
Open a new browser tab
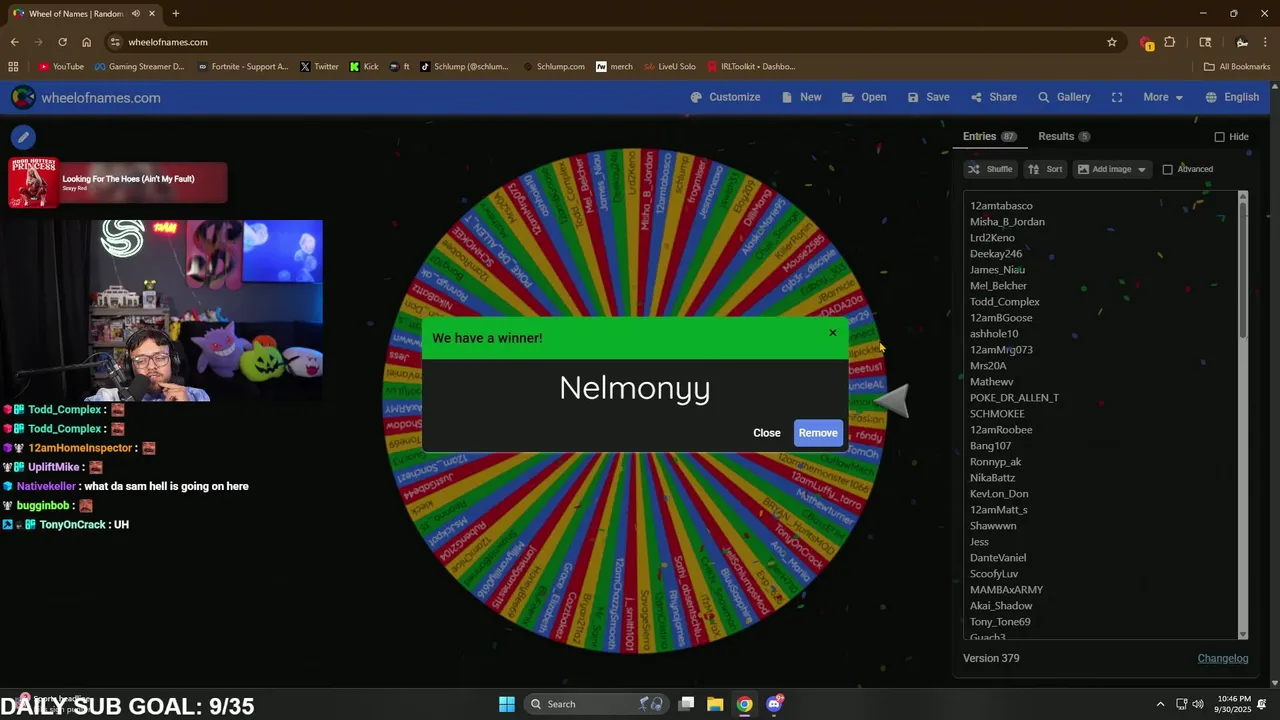coord(175,14)
